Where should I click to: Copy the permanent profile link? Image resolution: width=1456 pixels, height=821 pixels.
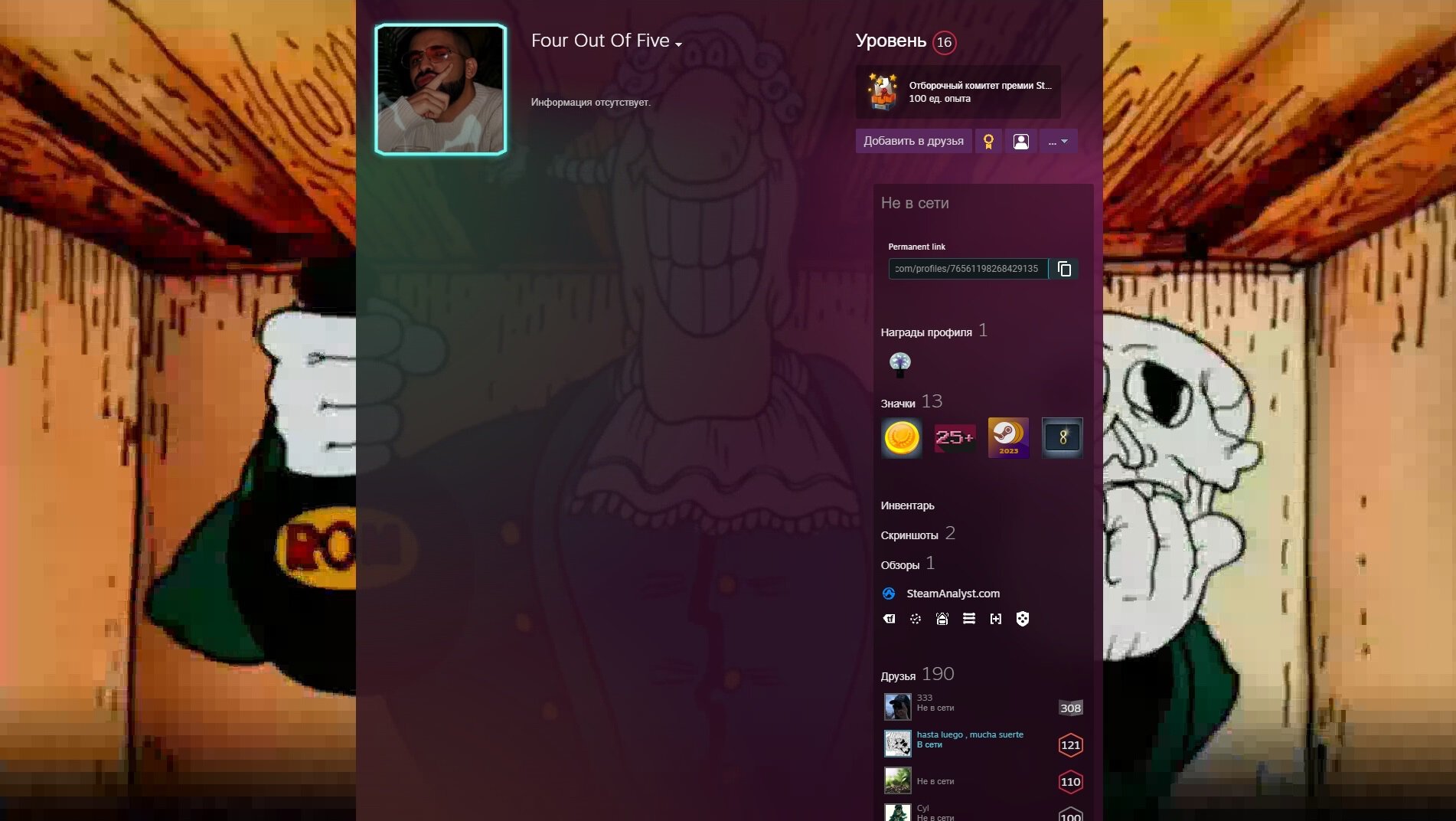1064,269
